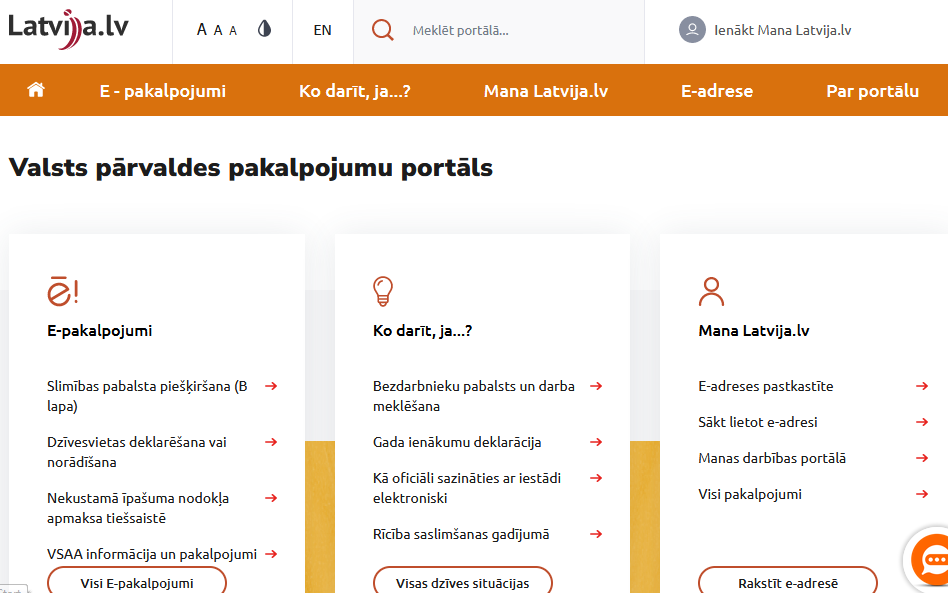Open Visi pakalpojumi via the red arrow
Viewport: 948px width, 593px height.
920,493
